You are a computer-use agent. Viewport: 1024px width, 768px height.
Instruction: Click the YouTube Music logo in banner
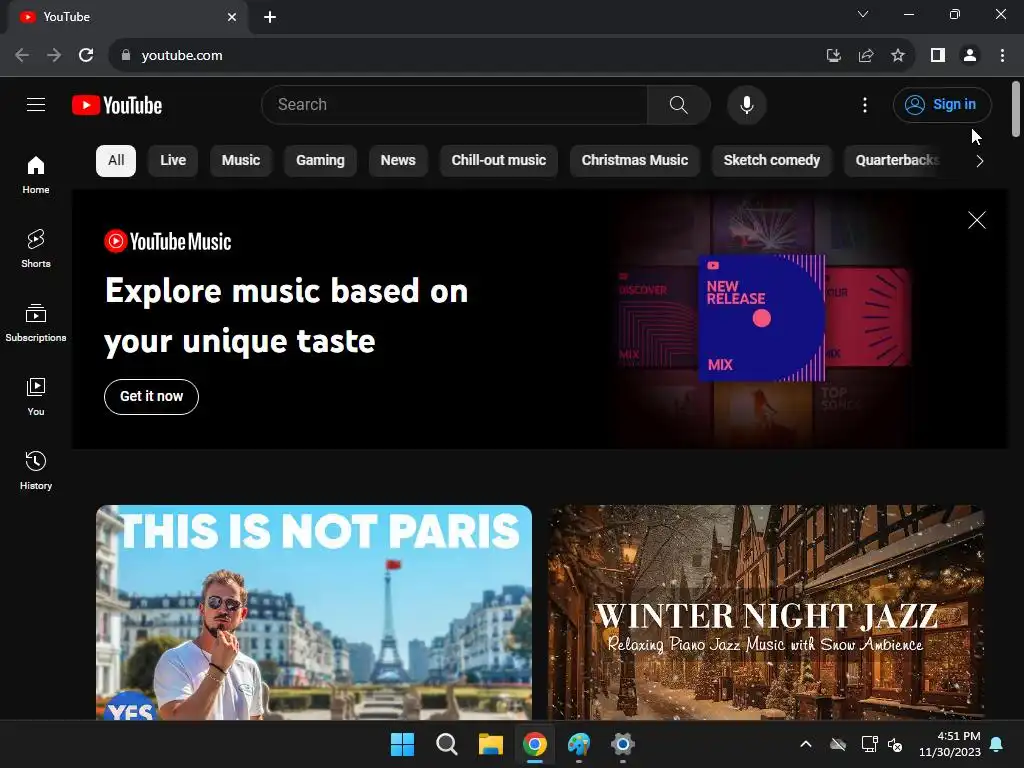pyautogui.click(x=168, y=241)
